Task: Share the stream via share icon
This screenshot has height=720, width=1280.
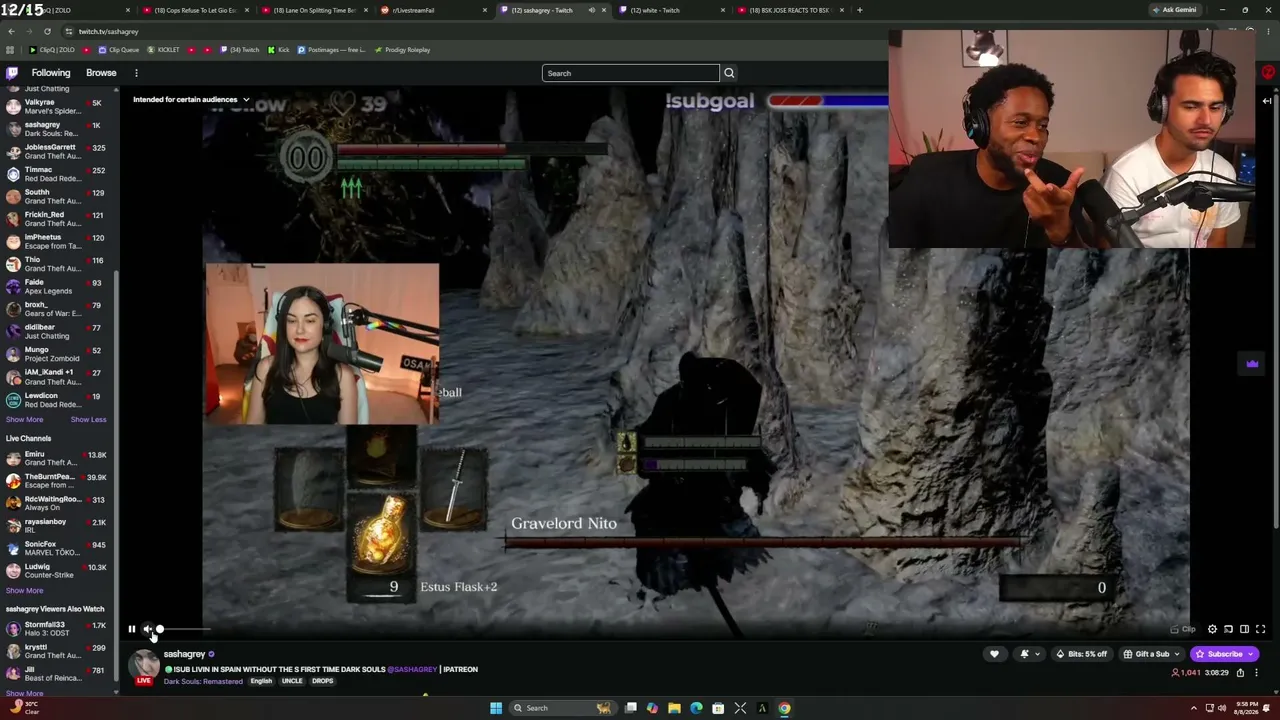Action: click(1240, 673)
